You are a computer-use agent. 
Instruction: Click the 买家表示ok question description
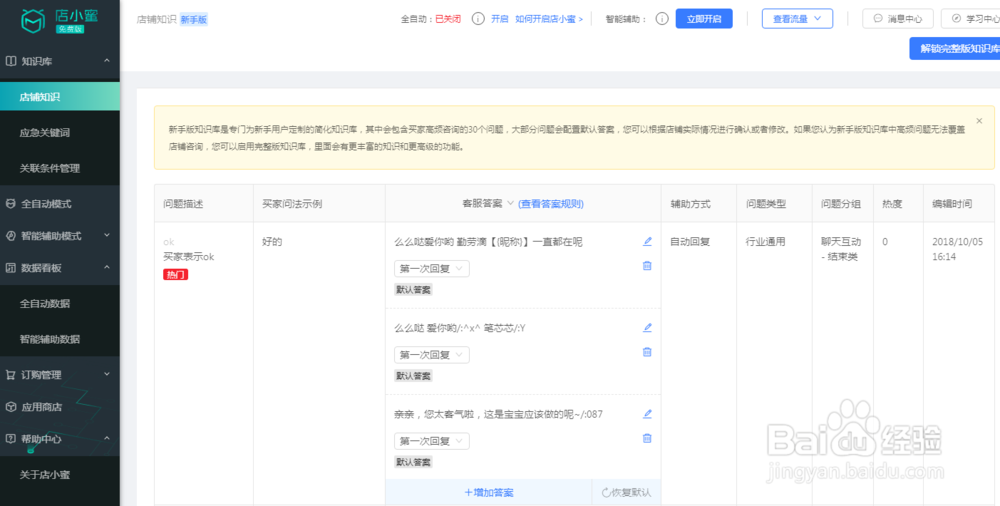point(189,257)
